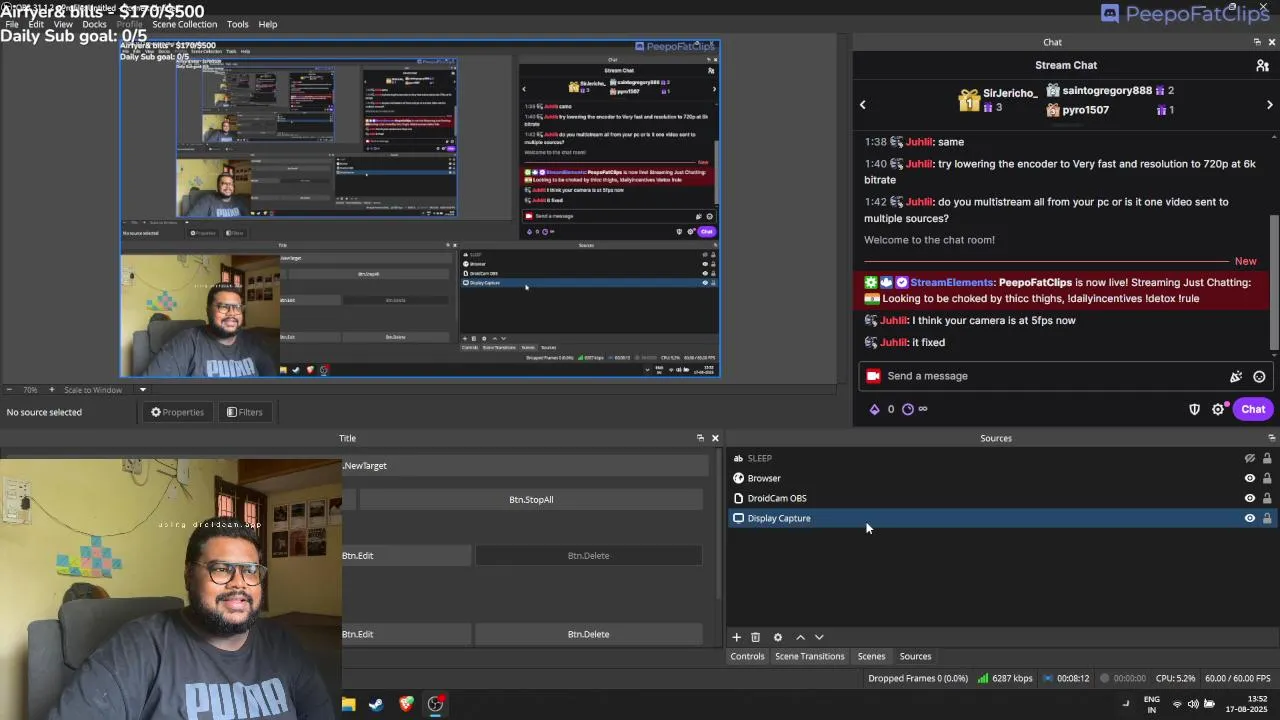The height and width of the screenshot is (720, 1280).
Task: Open the Edit menu
Action: (x=36, y=24)
